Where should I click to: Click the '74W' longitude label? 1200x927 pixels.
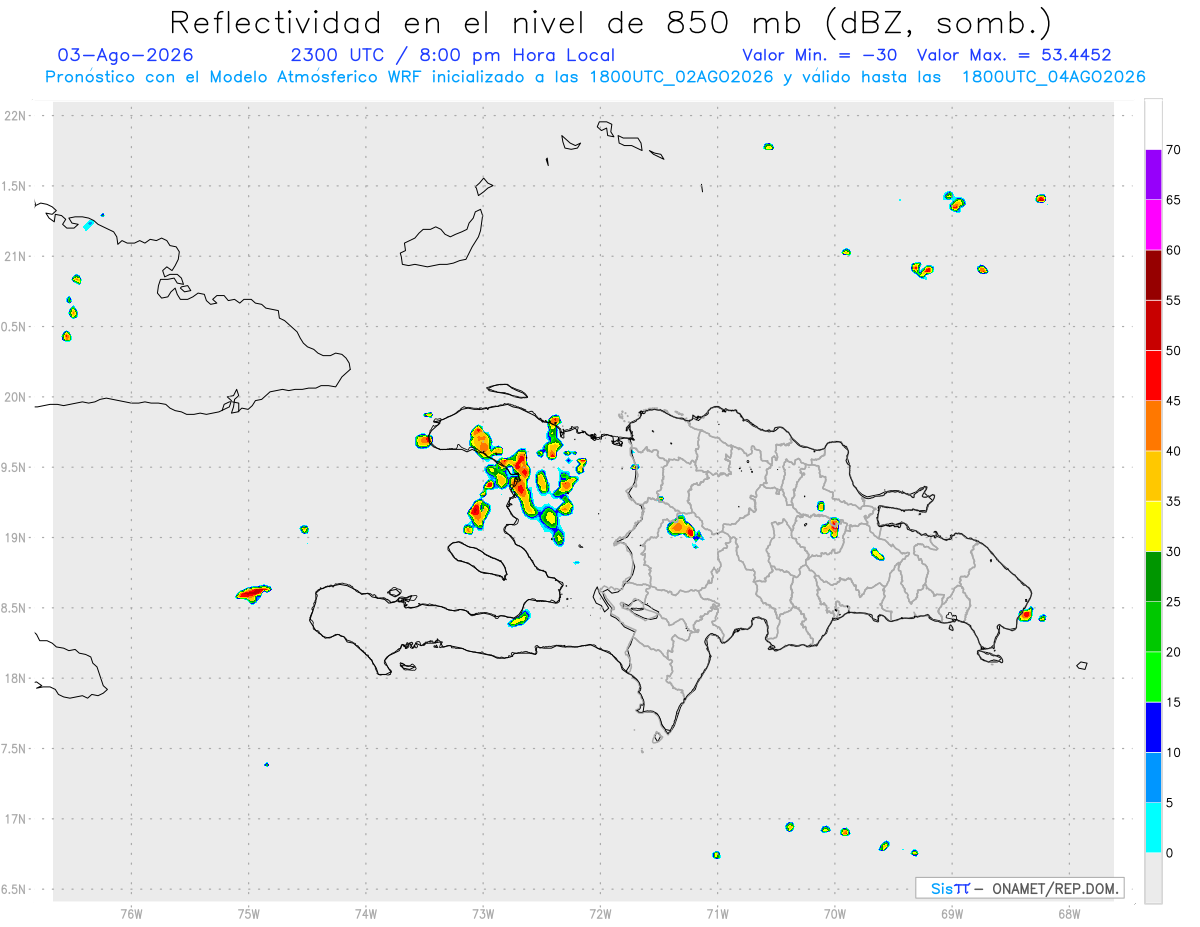[365, 912]
